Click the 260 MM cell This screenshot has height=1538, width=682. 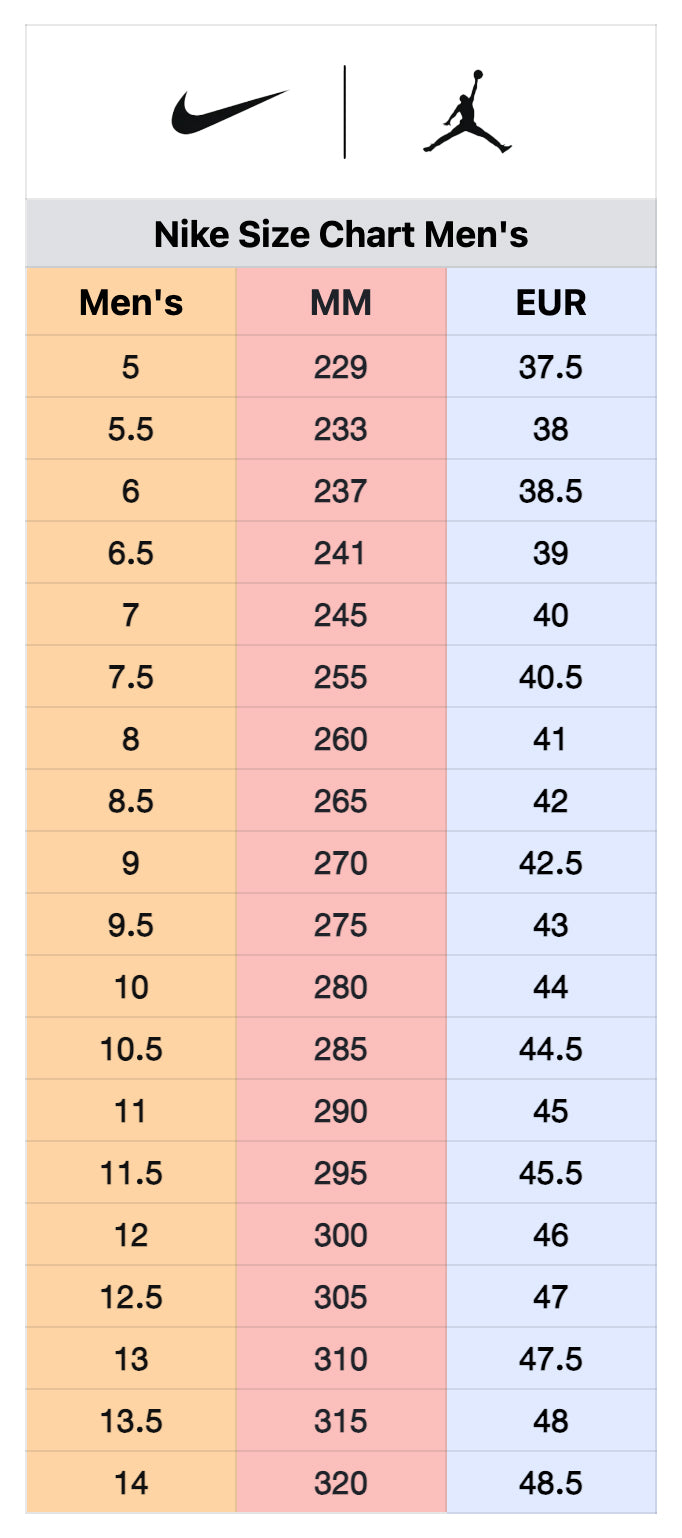(341, 739)
